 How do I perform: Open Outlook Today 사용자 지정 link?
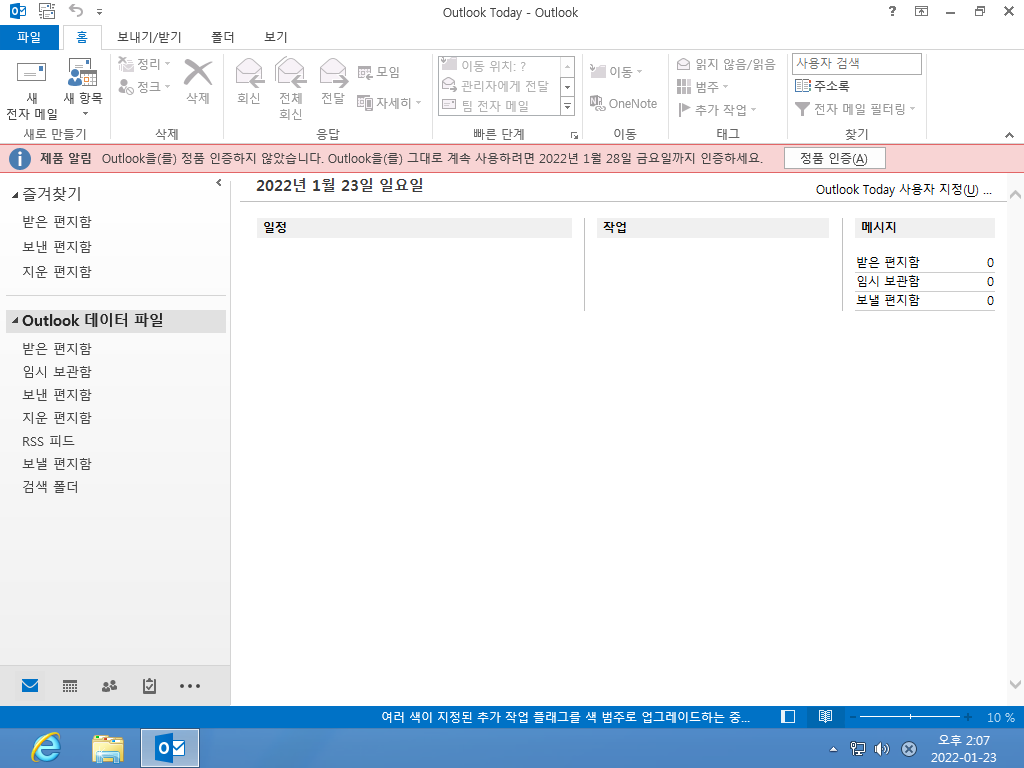coord(903,189)
